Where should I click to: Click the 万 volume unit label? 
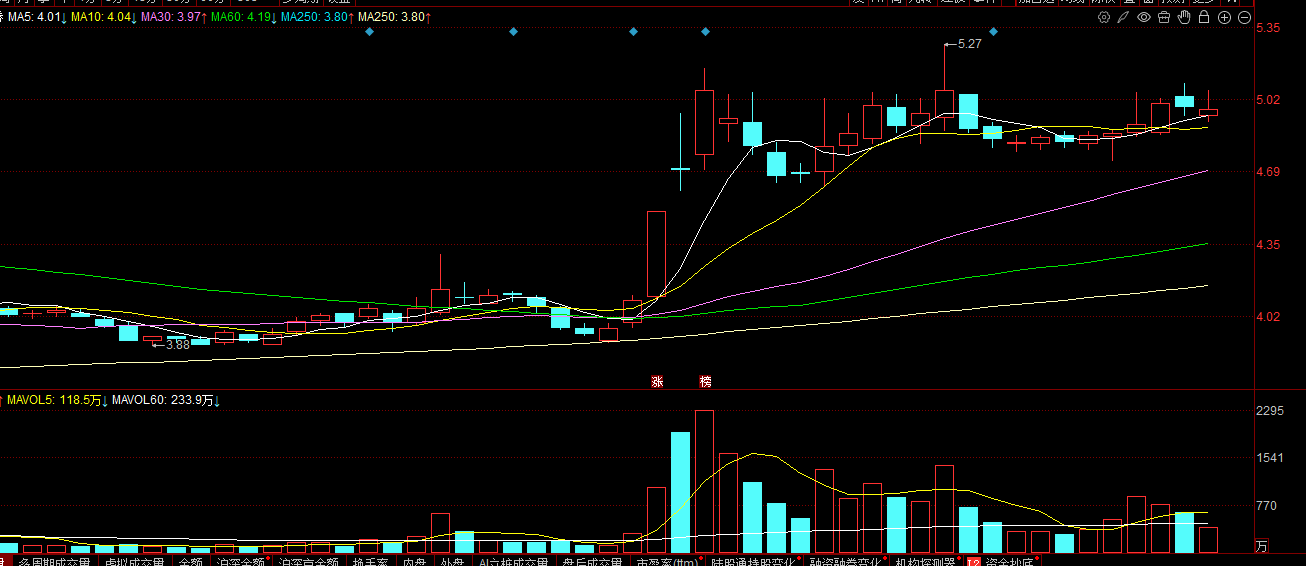[x=1262, y=546]
